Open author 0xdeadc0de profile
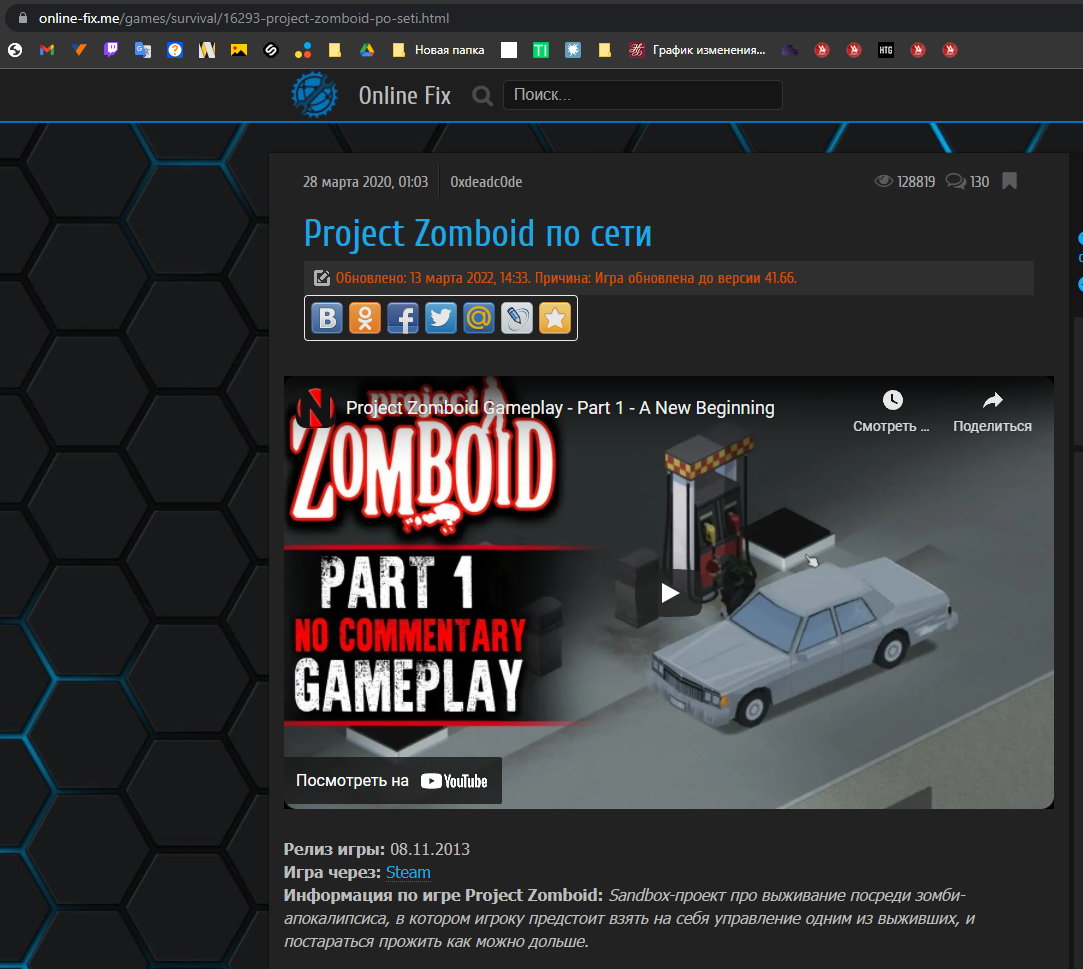The height and width of the screenshot is (969, 1083). 486,182
